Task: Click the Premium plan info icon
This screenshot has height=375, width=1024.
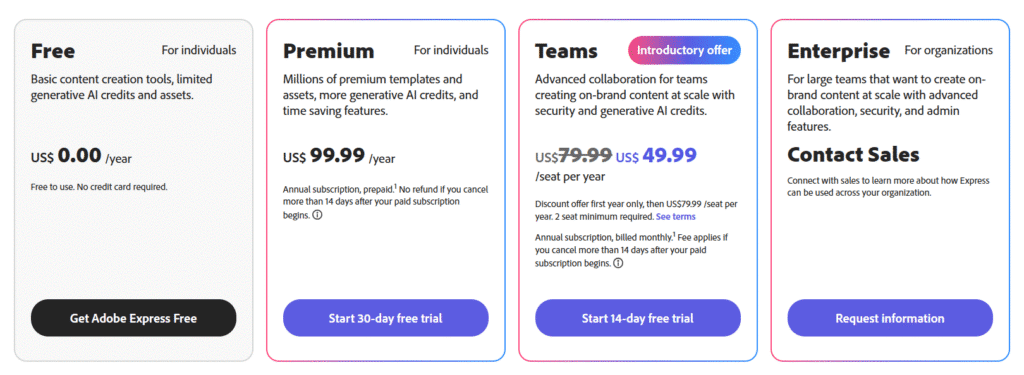Action: click(317, 215)
